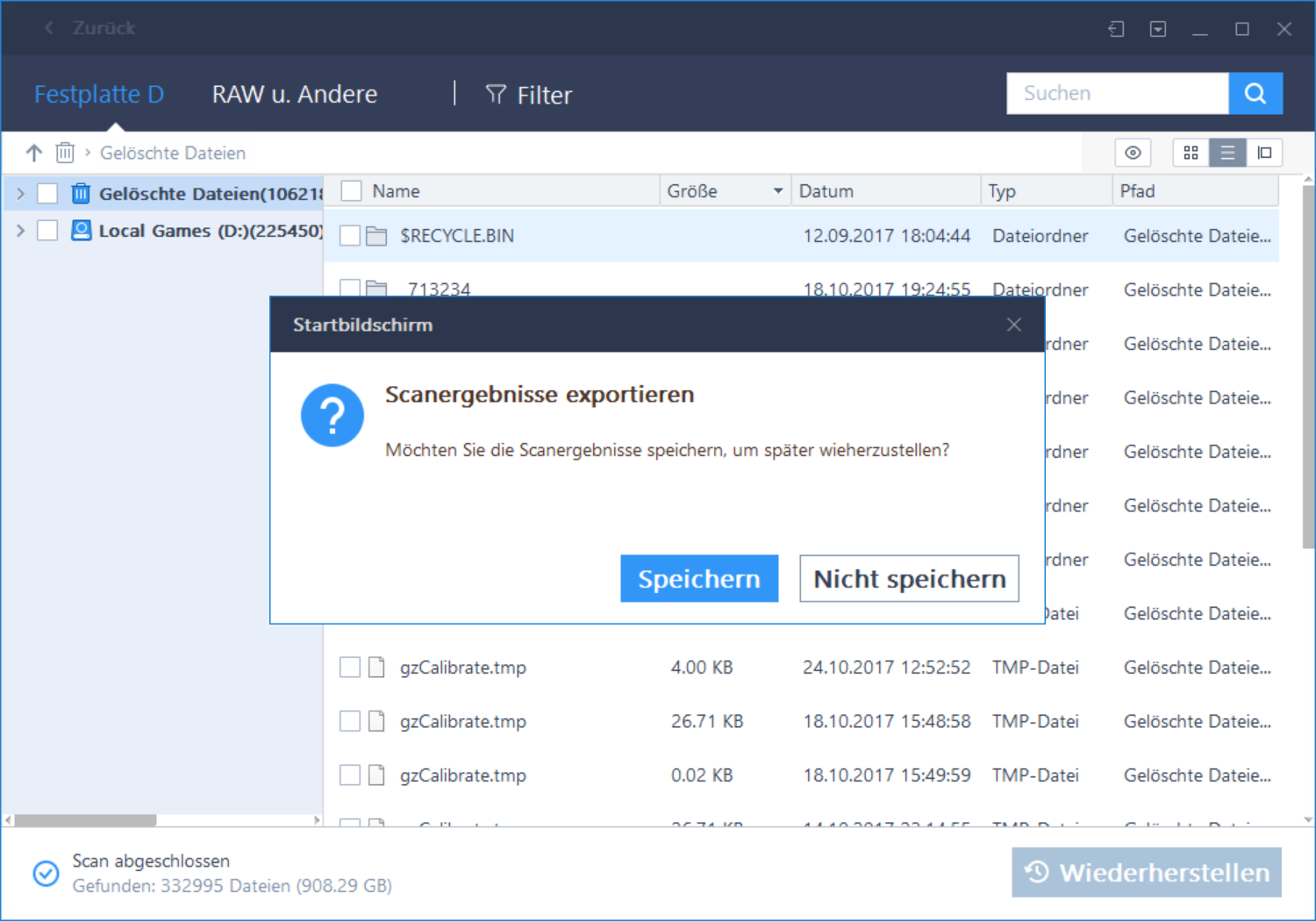Switch to the preview pane view

[1264, 153]
